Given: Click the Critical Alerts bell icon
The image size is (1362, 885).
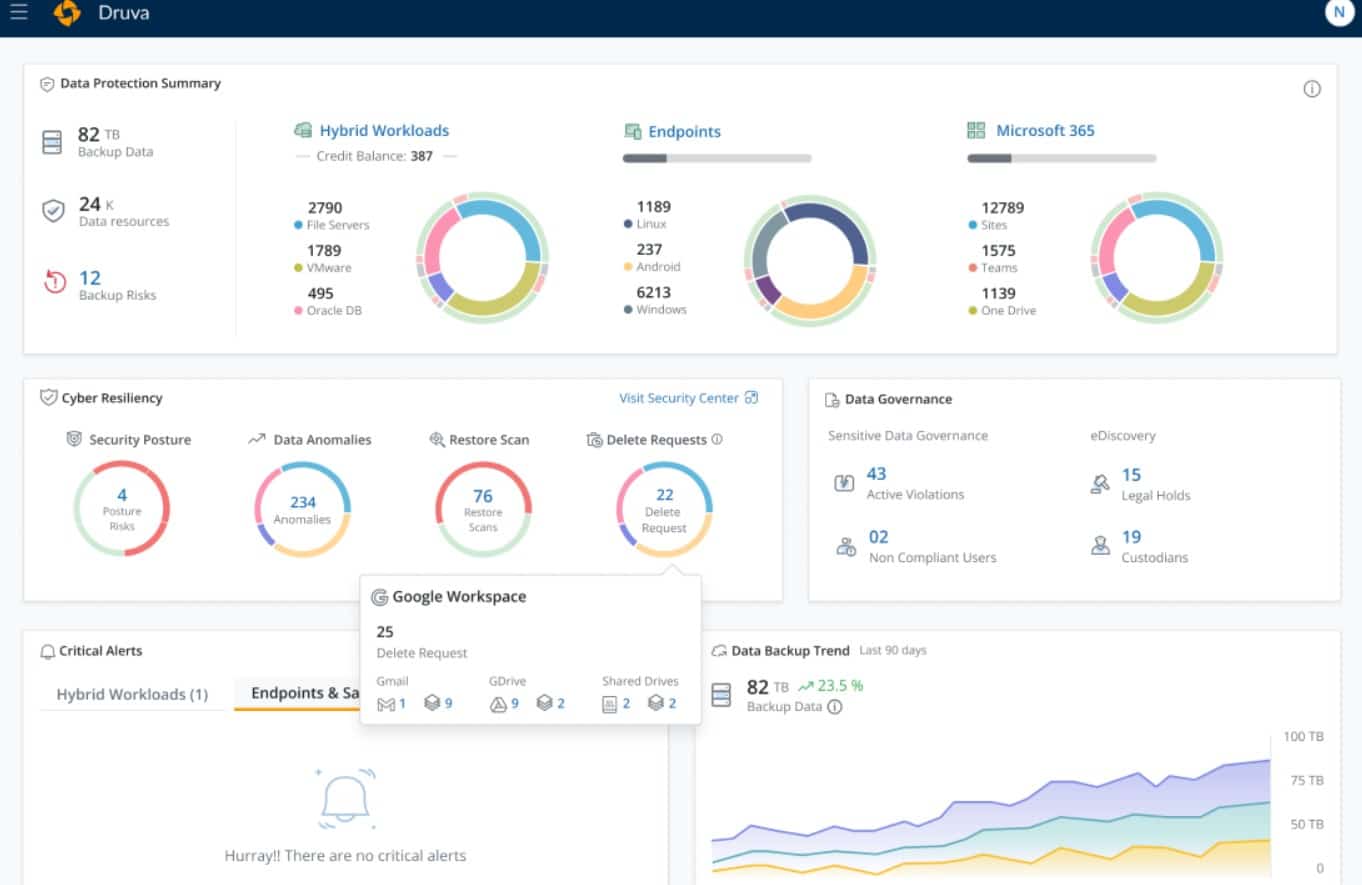Looking at the screenshot, I should click(47, 650).
